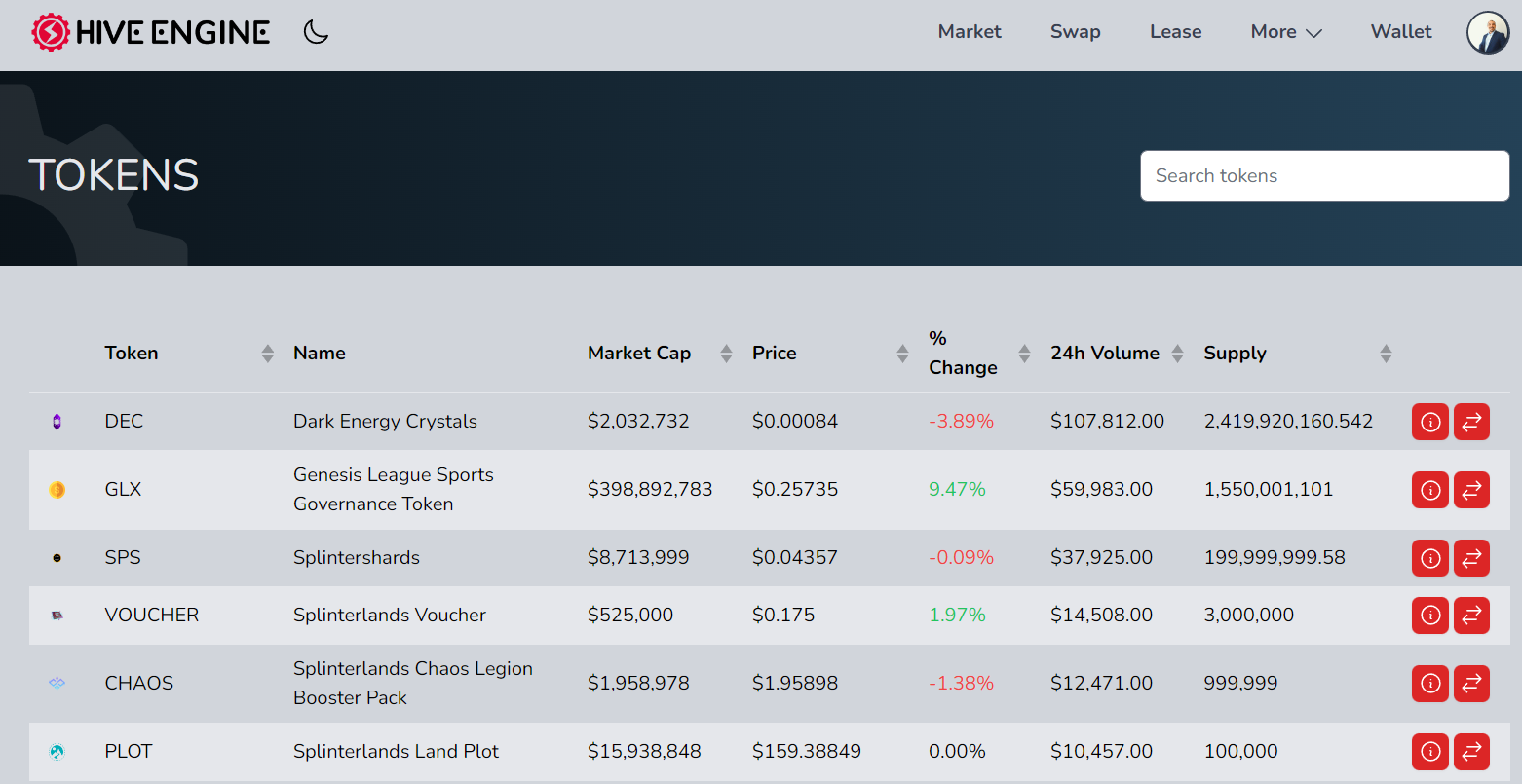1522x784 pixels.
Task: Click the DEC token logo
Action: 57,422
